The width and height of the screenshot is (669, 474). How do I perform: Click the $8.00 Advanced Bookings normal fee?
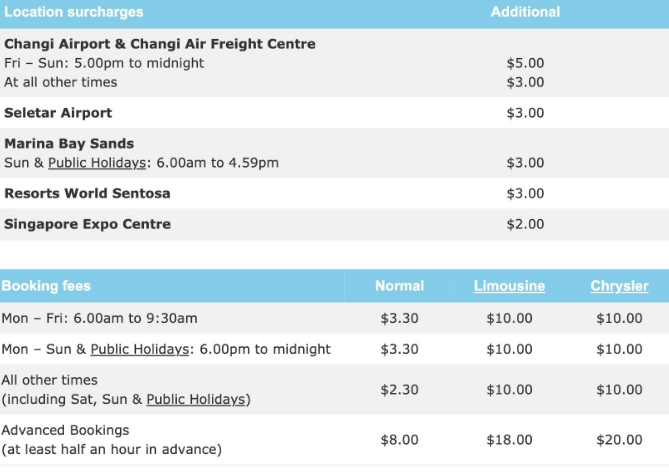coord(399,439)
